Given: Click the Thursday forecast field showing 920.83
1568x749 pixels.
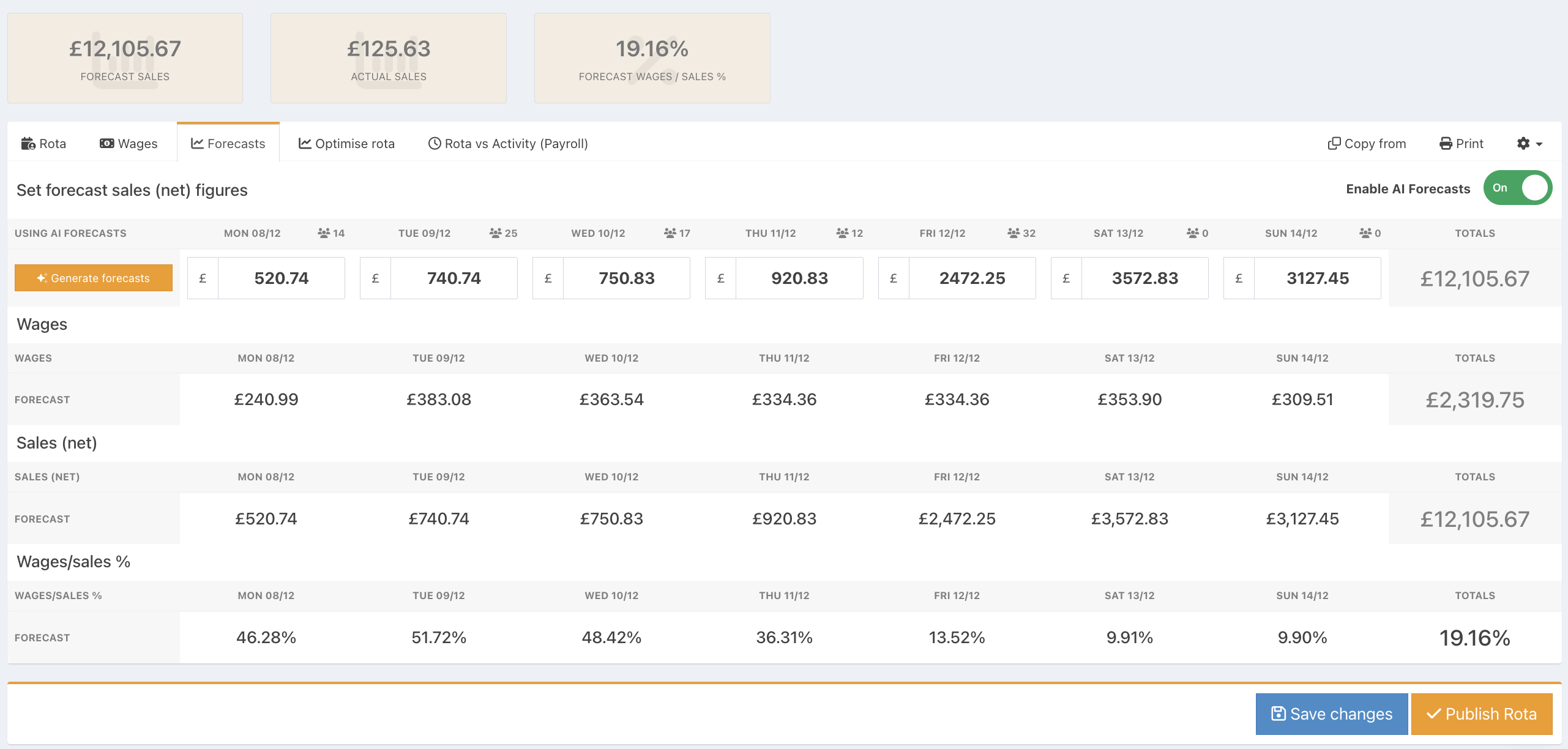Looking at the screenshot, I should (x=799, y=278).
